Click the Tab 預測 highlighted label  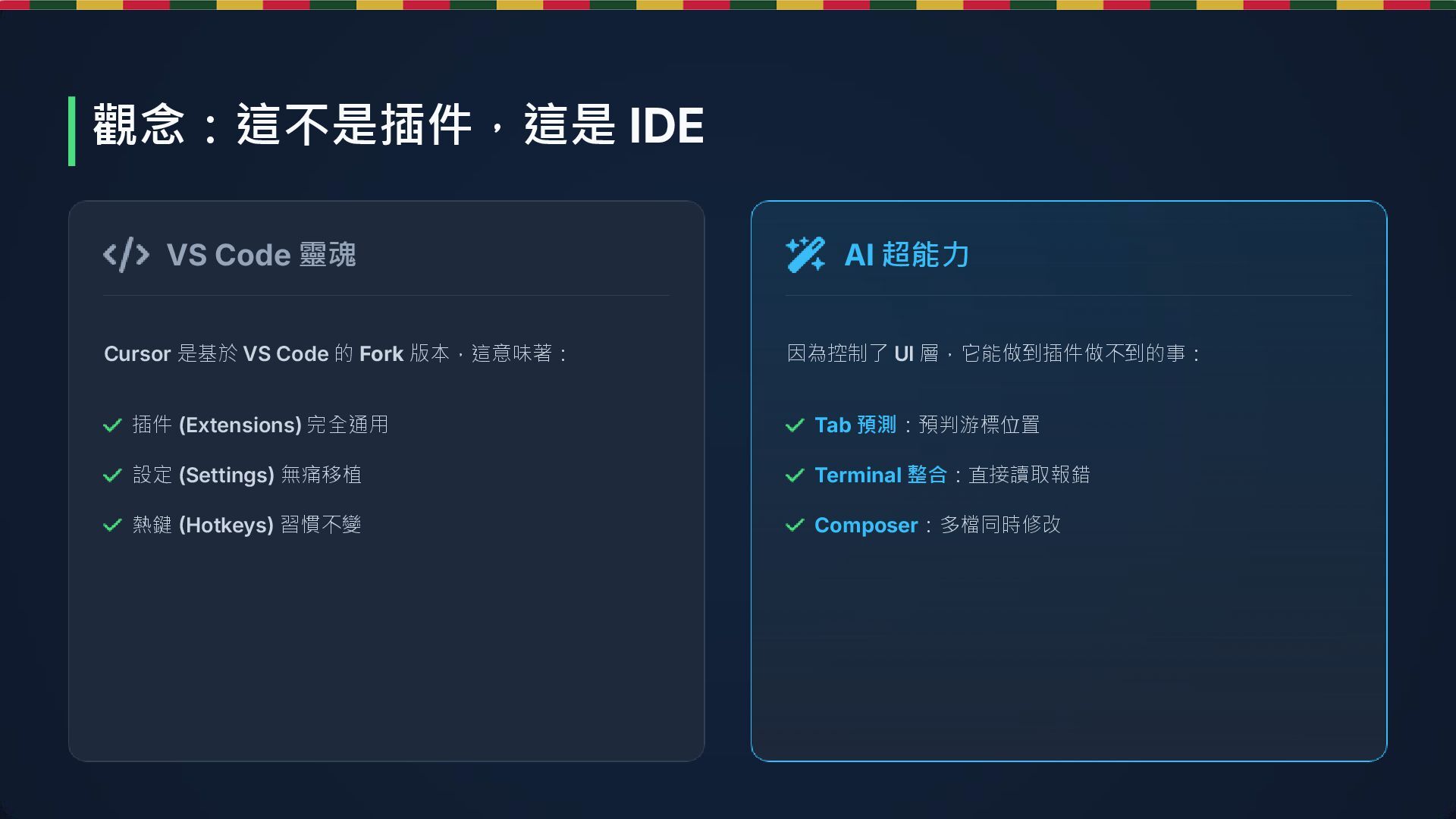coord(855,425)
